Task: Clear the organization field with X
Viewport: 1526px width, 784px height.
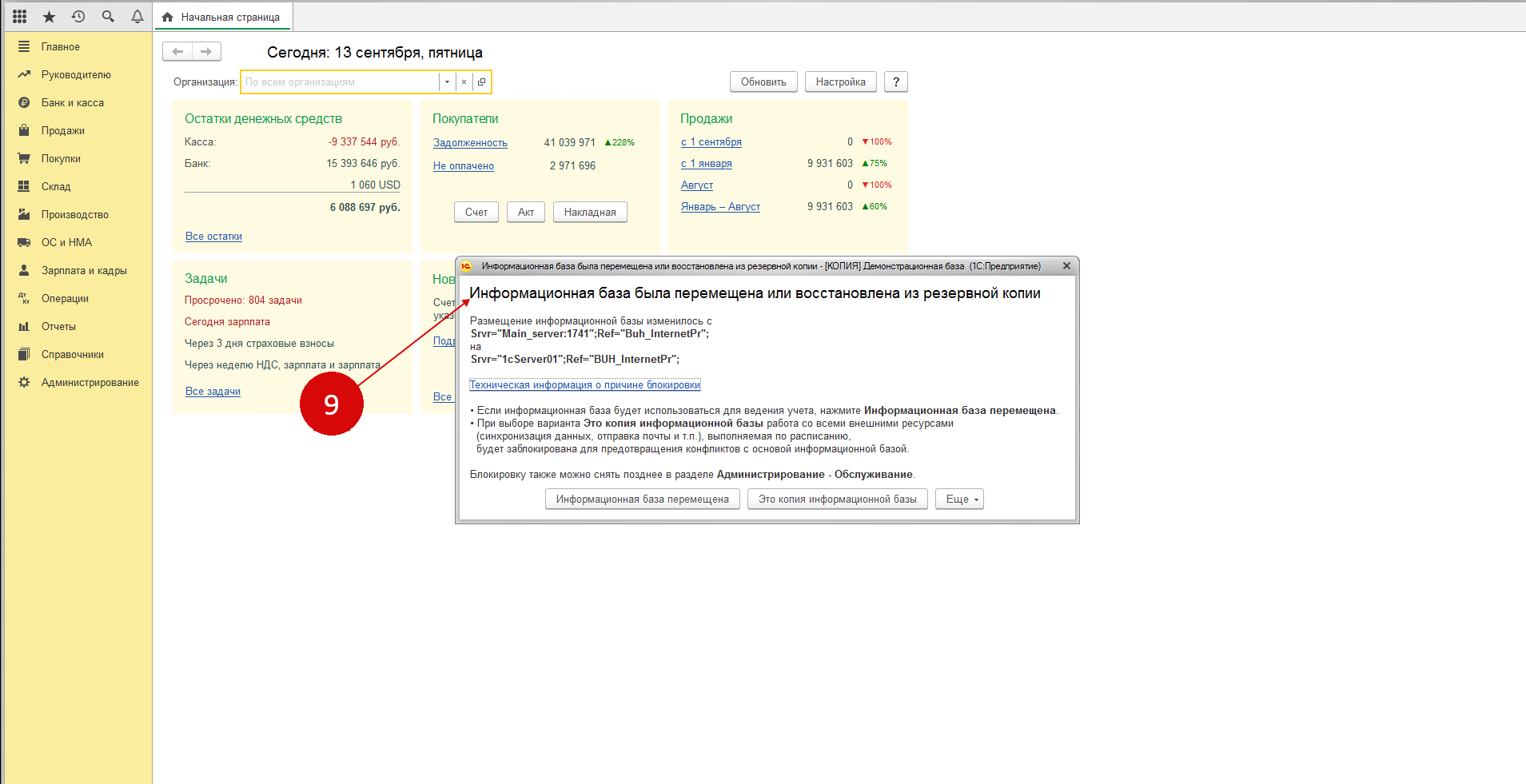Action: [x=464, y=82]
